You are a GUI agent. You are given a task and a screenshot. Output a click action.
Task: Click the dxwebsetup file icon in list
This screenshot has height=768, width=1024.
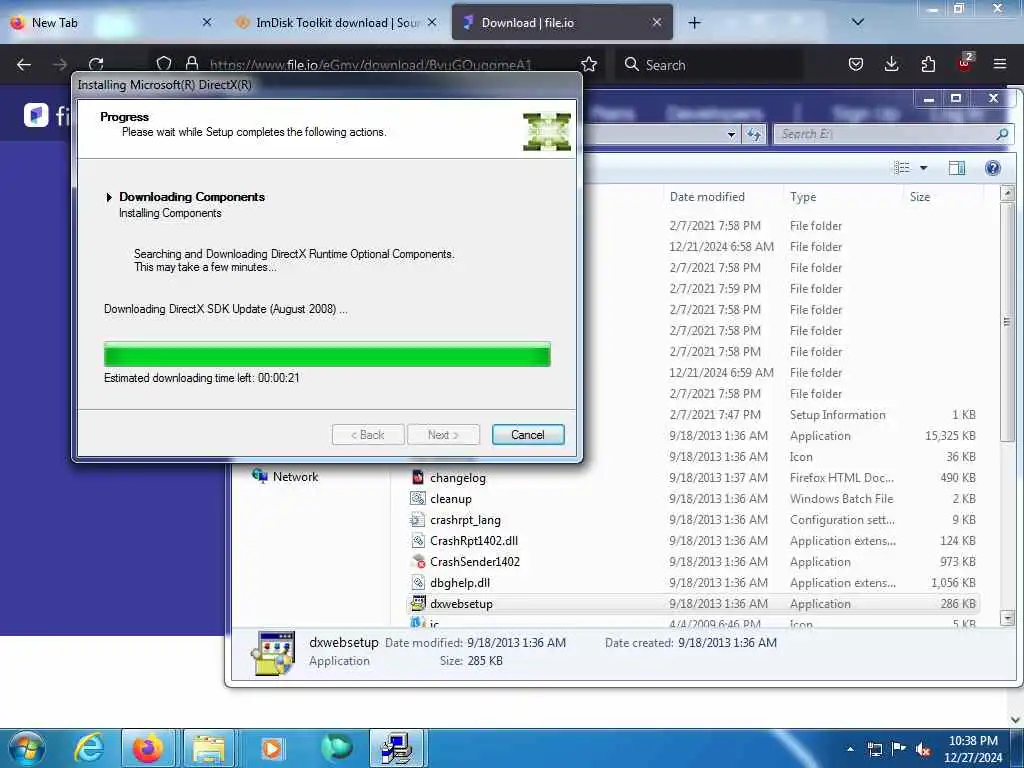[418, 603]
